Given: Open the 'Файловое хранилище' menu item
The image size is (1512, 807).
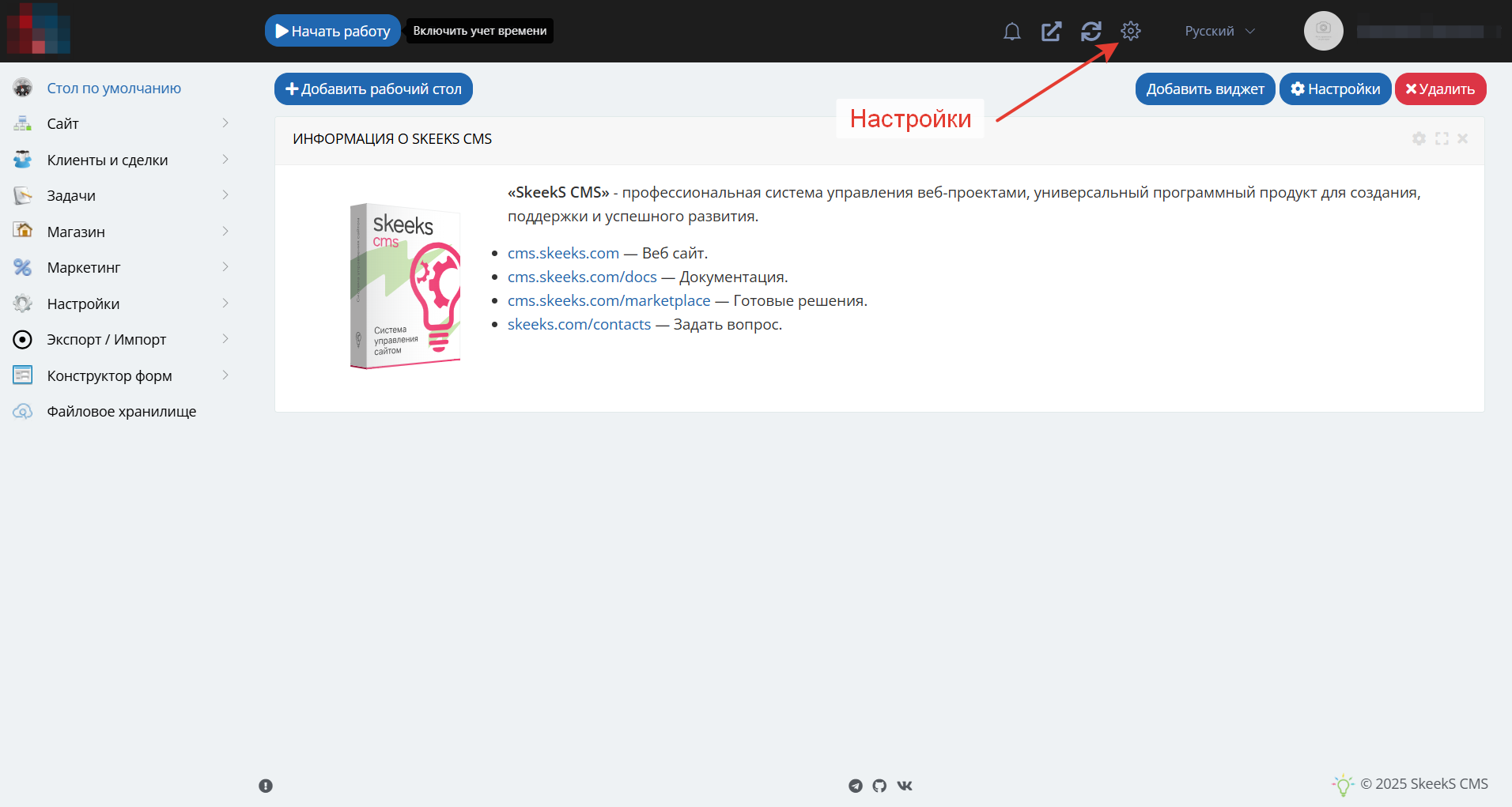Looking at the screenshot, I should tap(122, 411).
